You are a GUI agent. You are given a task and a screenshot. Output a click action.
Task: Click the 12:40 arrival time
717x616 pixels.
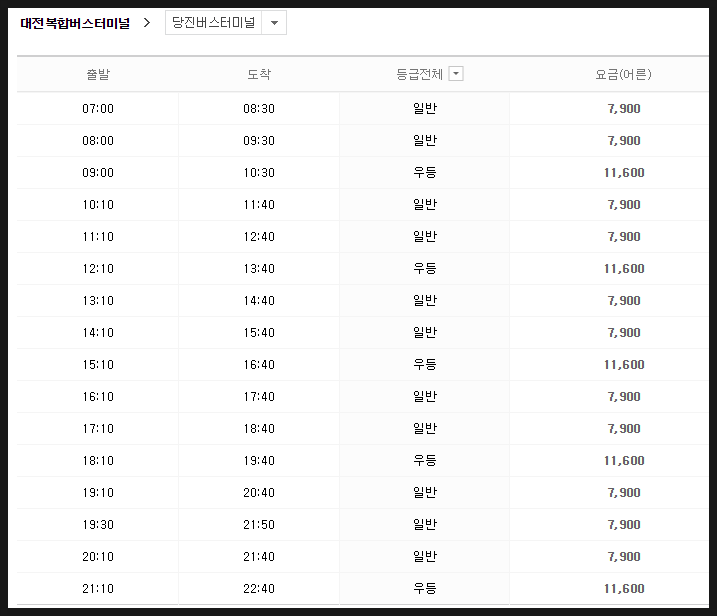[259, 236]
